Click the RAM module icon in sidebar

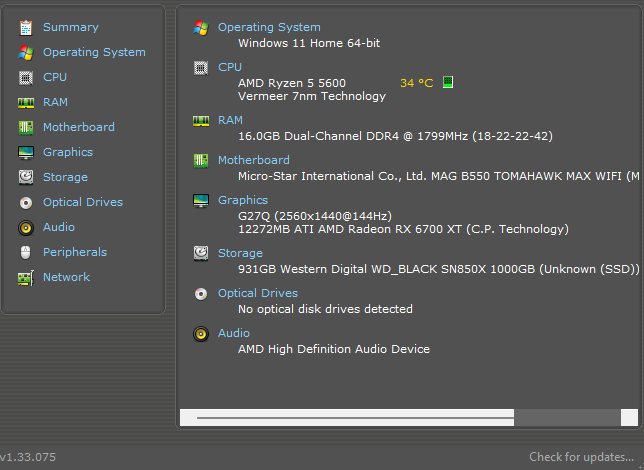click(x=25, y=102)
